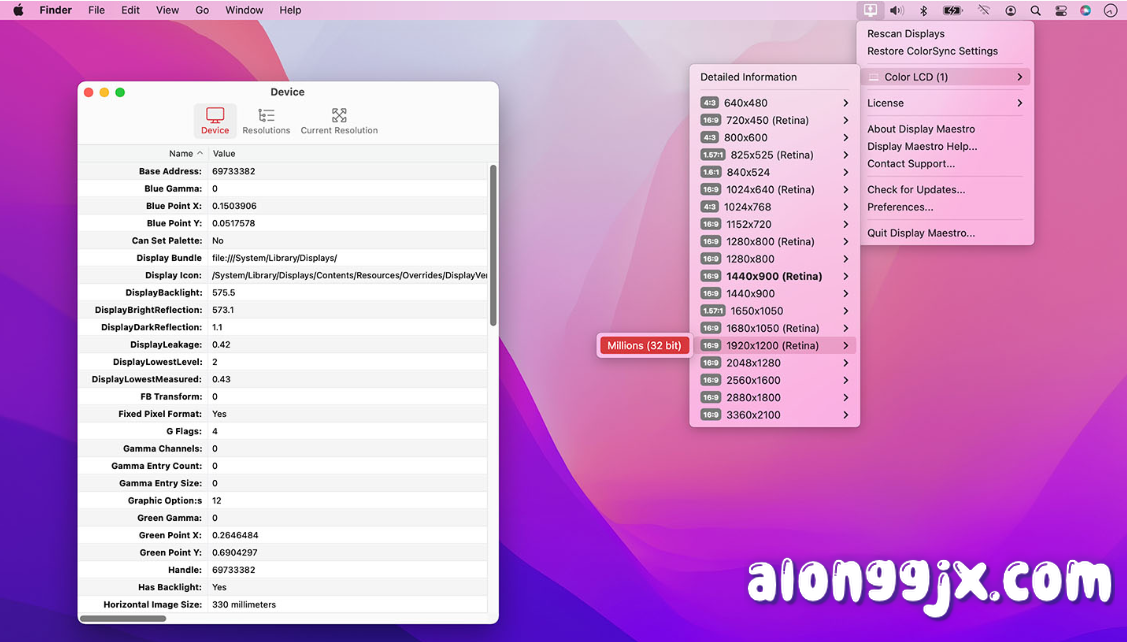Image resolution: width=1127 pixels, height=642 pixels.
Task: Open Siri from the menu bar
Action: coord(1085,10)
